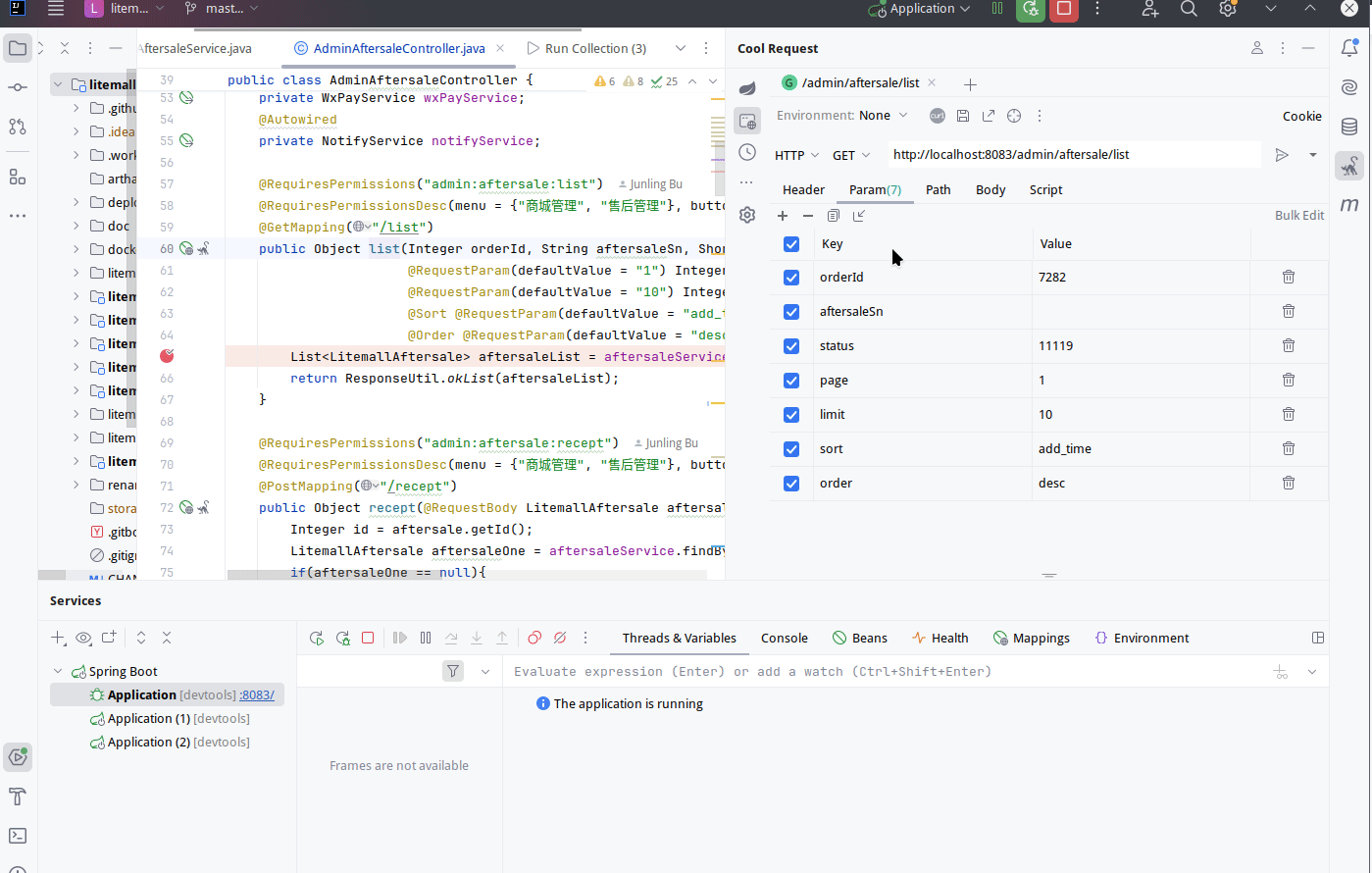The height and width of the screenshot is (873, 1372).
Task: Uncheck the limit parameter checkbox
Action: (792, 415)
